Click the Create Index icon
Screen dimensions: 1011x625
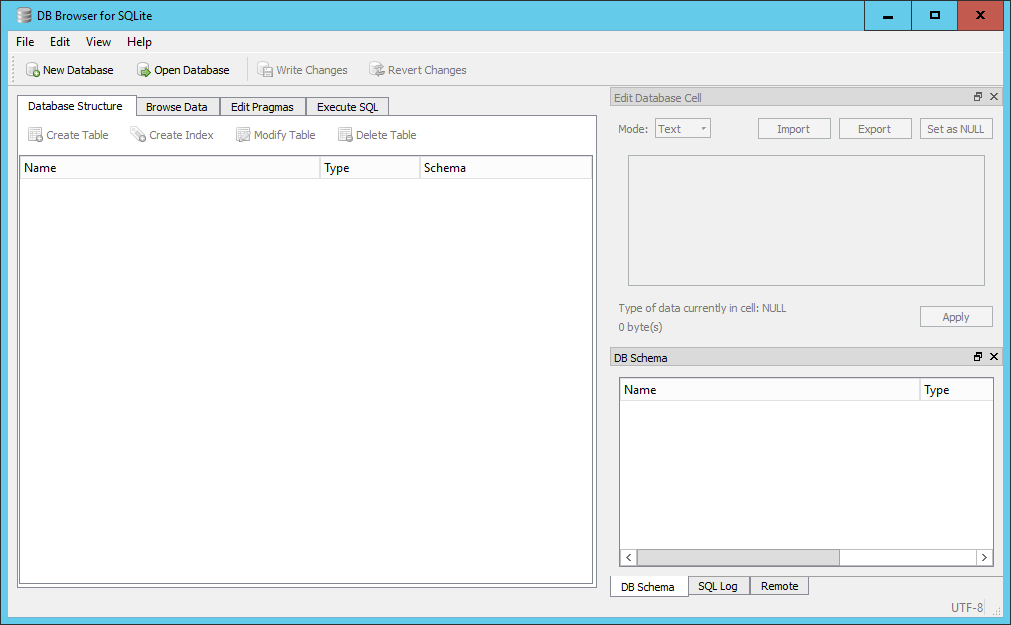point(138,135)
